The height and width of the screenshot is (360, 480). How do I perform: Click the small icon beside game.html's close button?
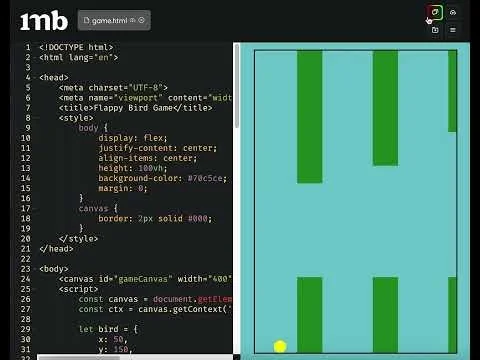132,20
